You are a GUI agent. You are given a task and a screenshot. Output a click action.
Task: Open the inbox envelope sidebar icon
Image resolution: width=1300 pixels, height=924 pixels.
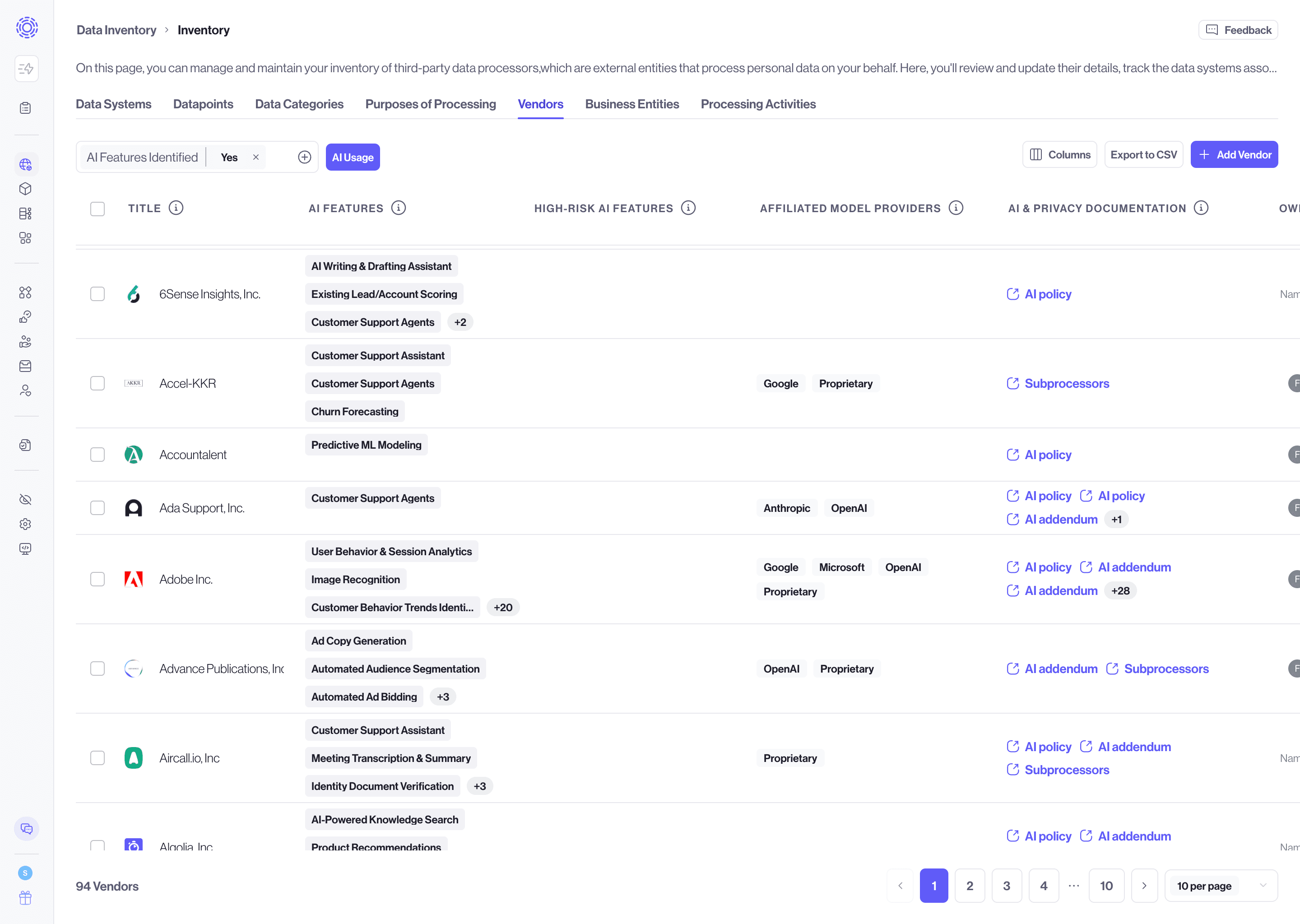pos(26,366)
